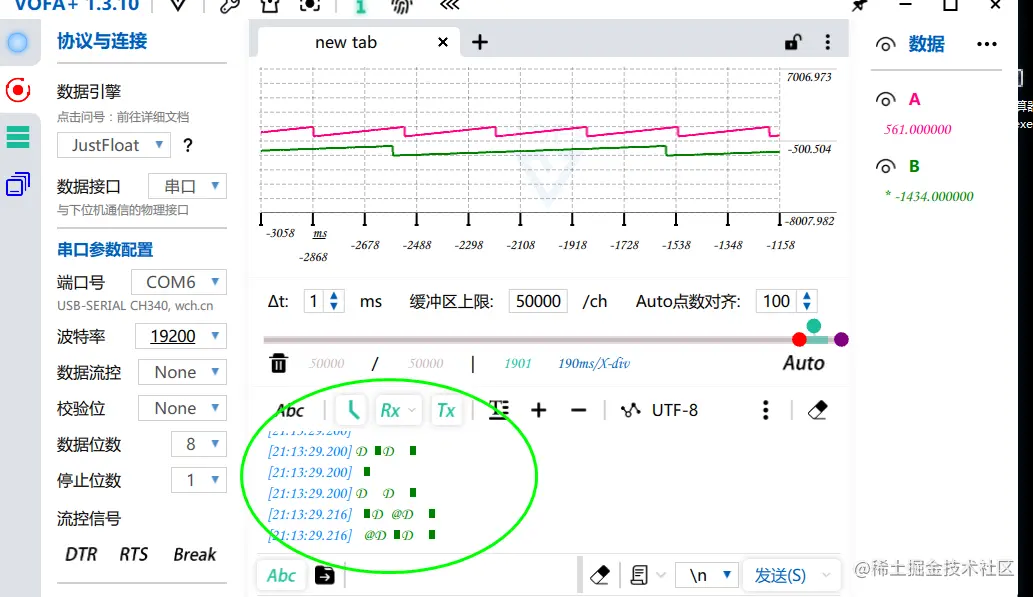
Task: Click the teal slider handle
Action: (x=814, y=326)
